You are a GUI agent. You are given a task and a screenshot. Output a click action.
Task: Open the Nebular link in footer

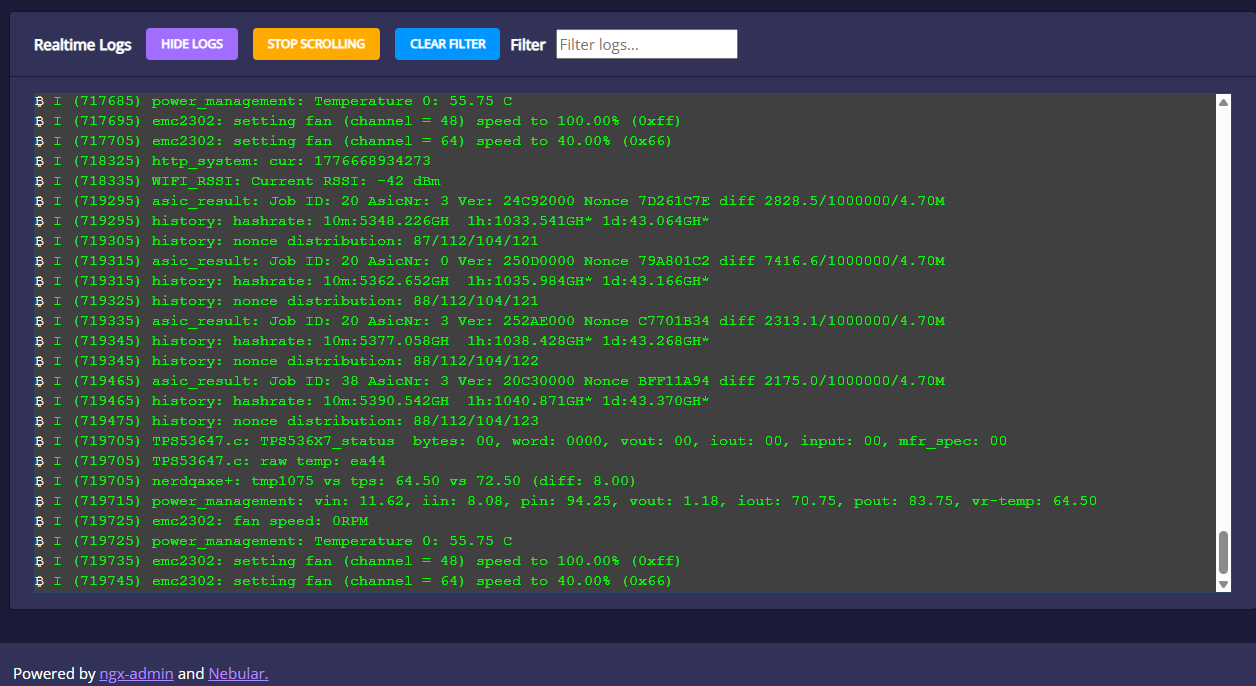pos(238,674)
